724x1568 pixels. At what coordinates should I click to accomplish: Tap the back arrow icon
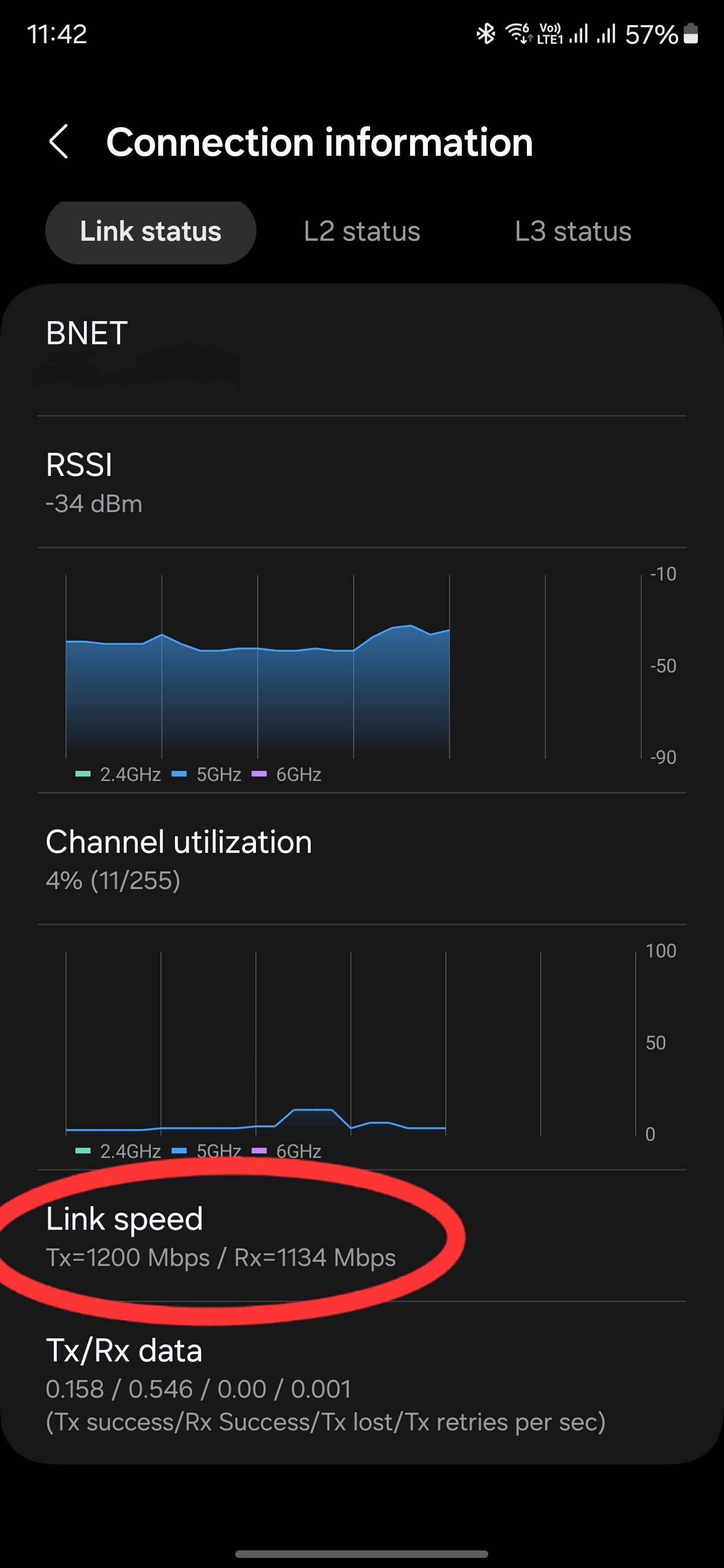[x=58, y=142]
